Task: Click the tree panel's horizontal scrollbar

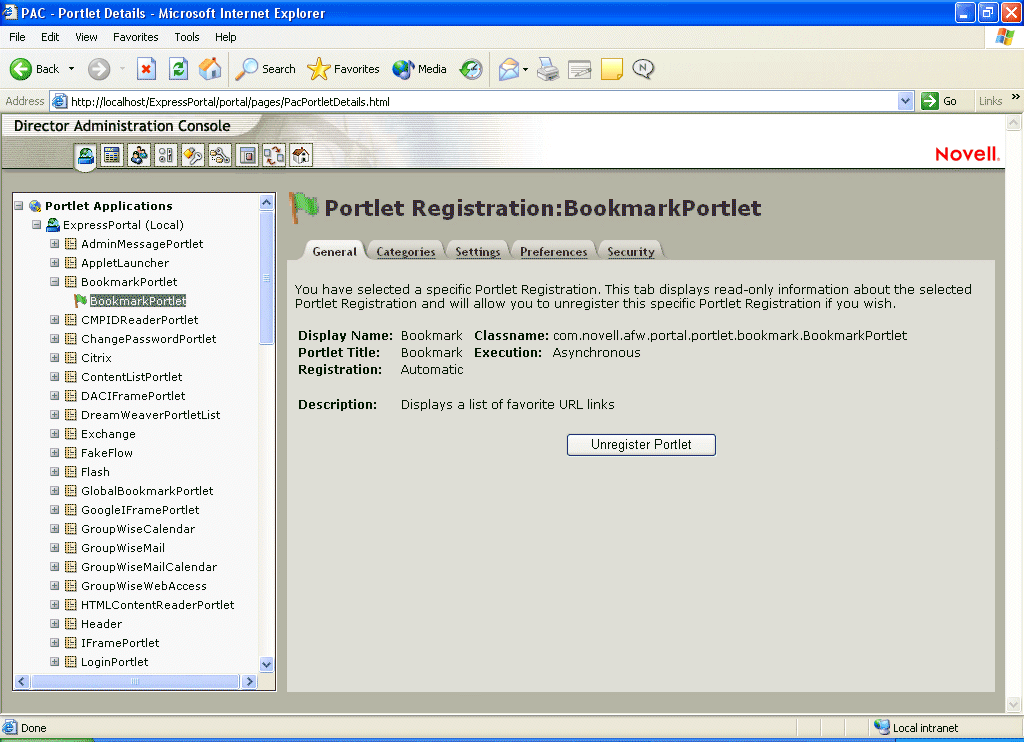Action: tap(135, 681)
